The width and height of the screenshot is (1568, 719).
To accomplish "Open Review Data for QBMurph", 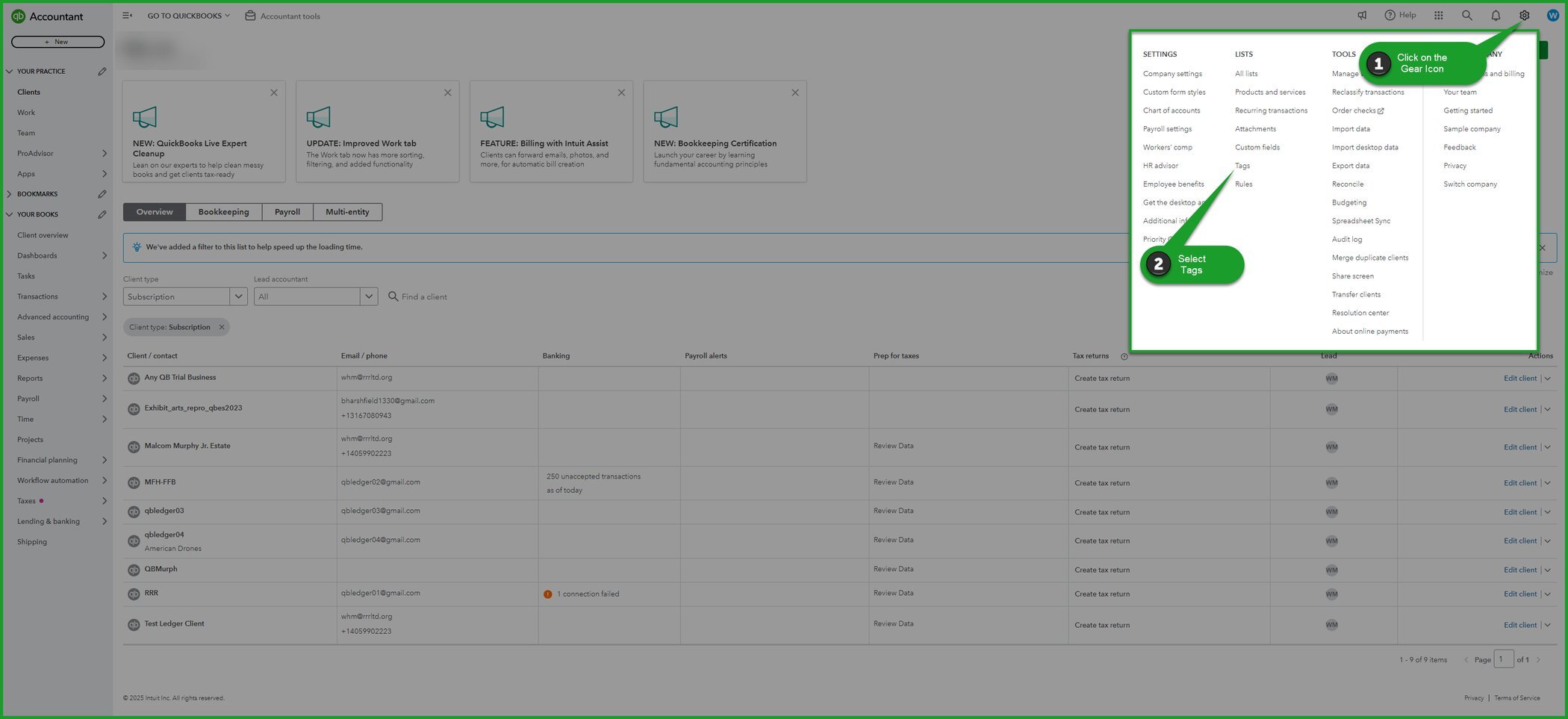I will coord(893,569).
